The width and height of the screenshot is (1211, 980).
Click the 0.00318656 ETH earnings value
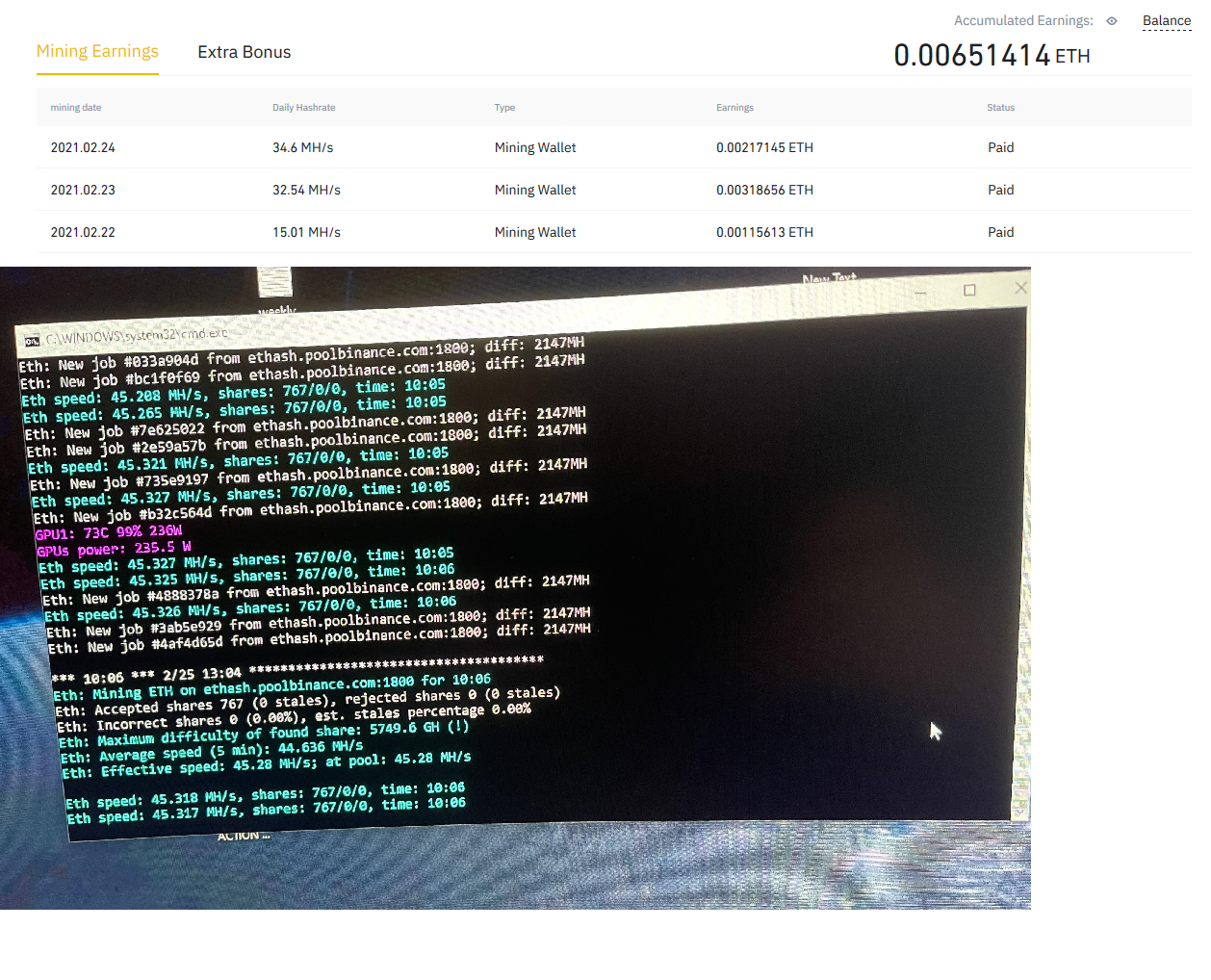click(x=764, y=190)
